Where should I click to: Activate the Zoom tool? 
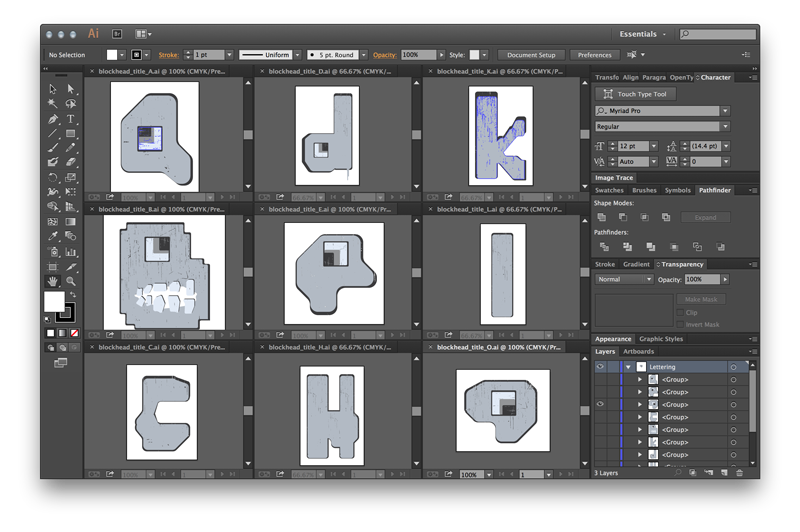point(71,281)
